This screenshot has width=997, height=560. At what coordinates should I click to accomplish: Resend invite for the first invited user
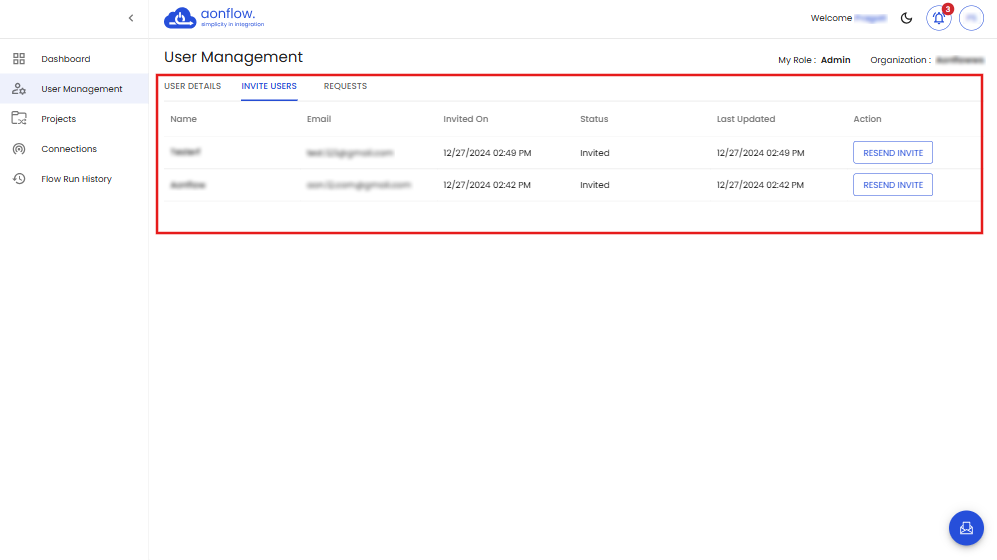click(892, 153)
